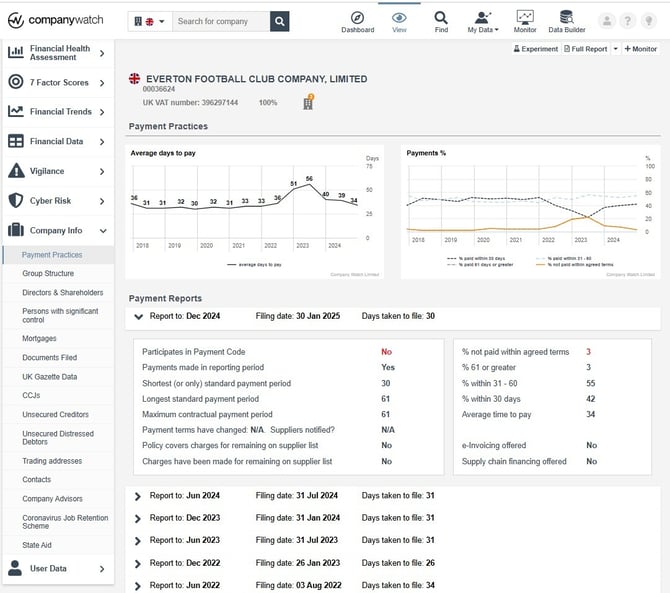Open the help question mark icon
670x593 pixels.
(x=628, y=21)
